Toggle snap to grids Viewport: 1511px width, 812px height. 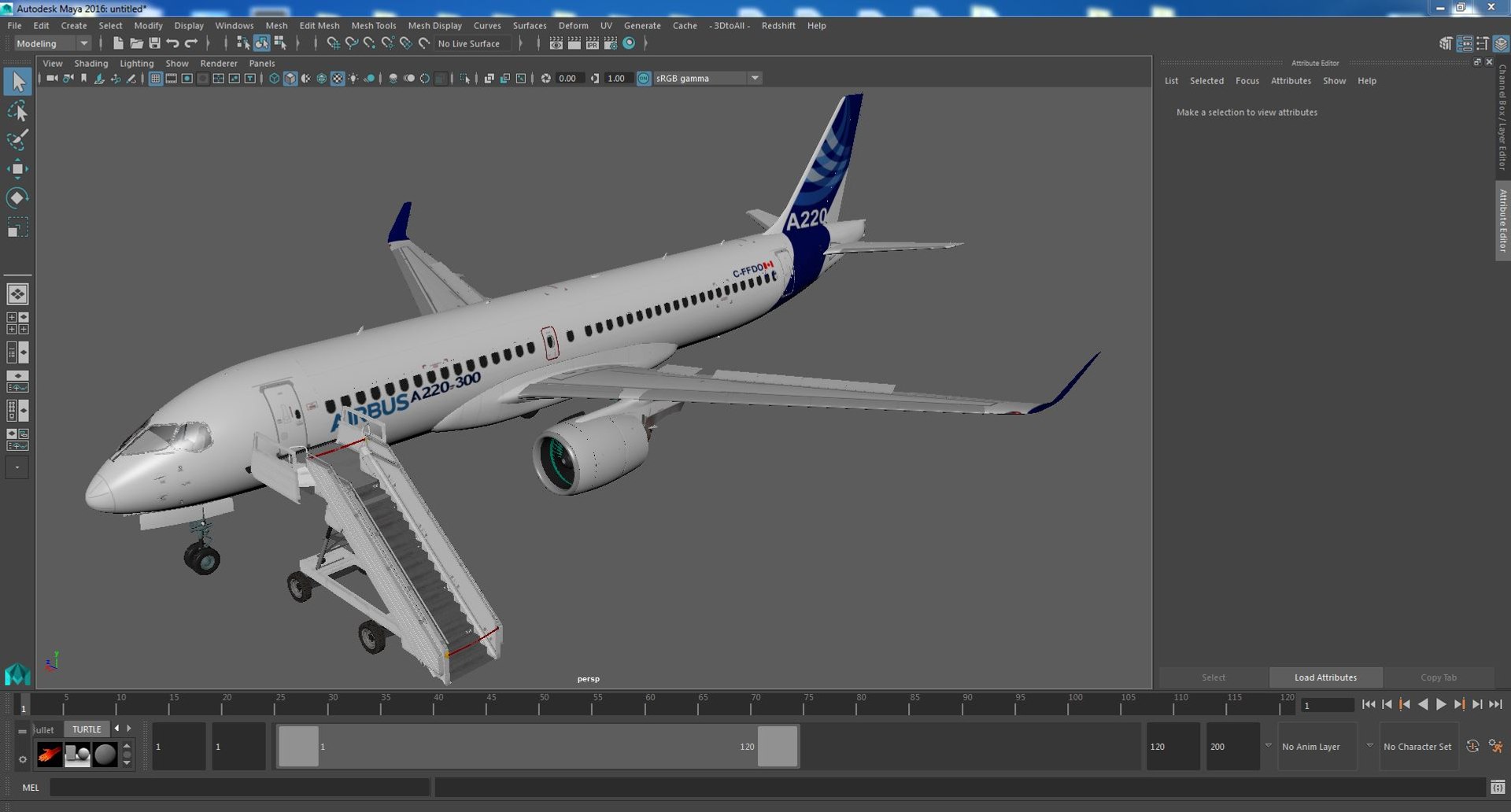click(x=333, y=43)
